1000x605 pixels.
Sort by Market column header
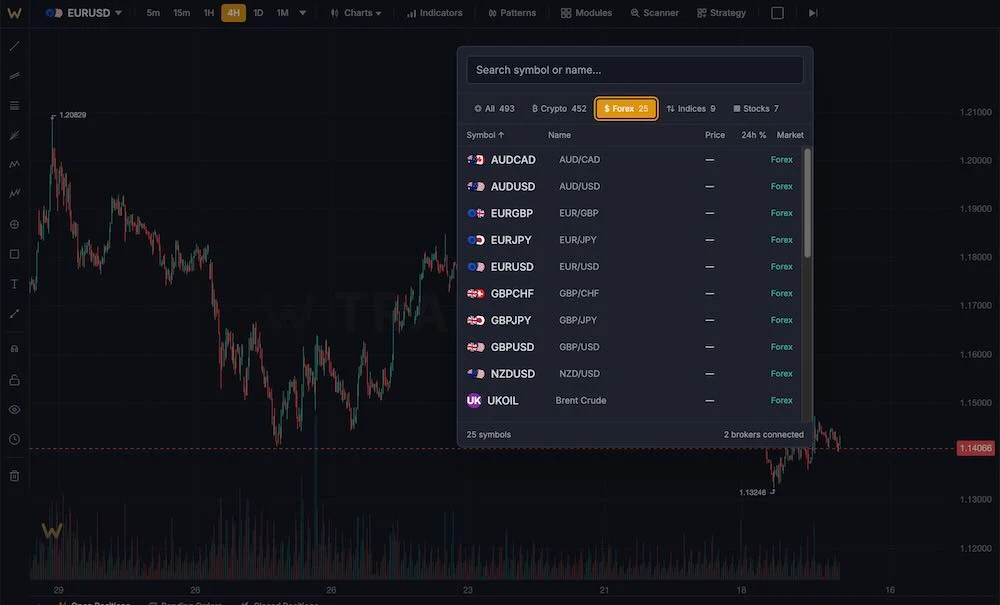790,135
